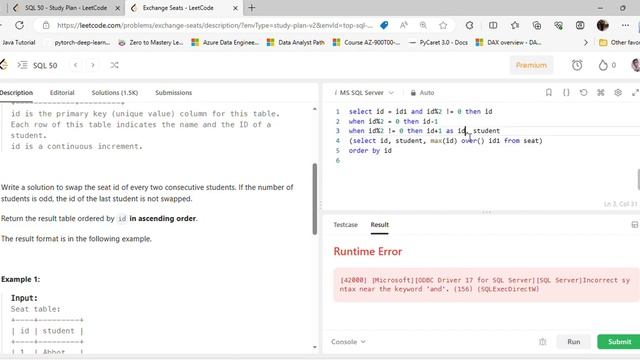Viewport: 640px width, 360px height.
Task: Open the Submissions tab
Action: (173, 93)
